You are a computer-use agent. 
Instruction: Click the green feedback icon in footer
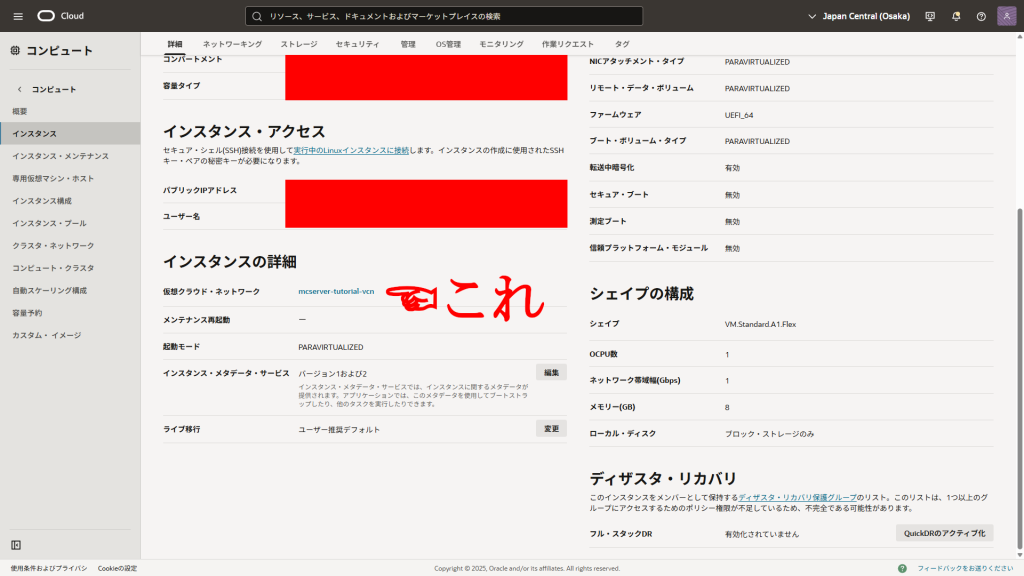pos(903,568)
